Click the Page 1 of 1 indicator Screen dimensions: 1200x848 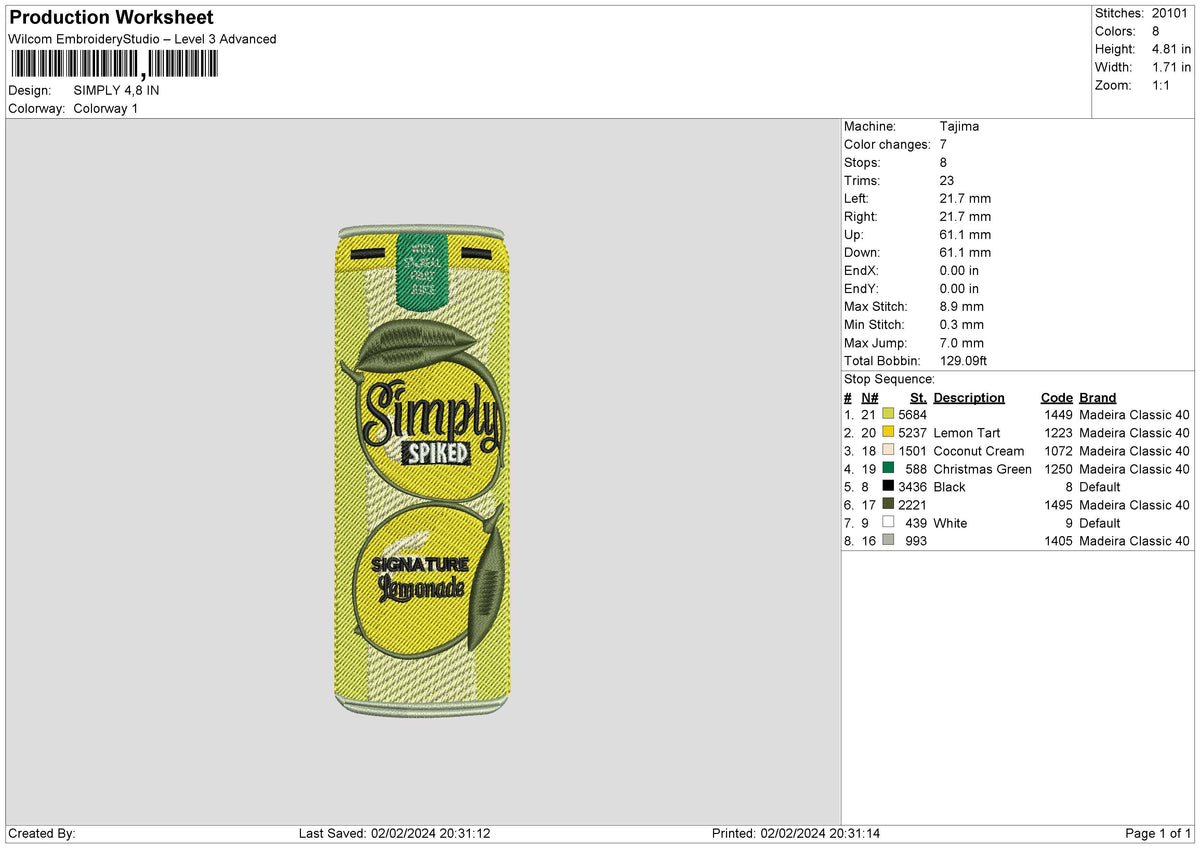coord(1158,833)
